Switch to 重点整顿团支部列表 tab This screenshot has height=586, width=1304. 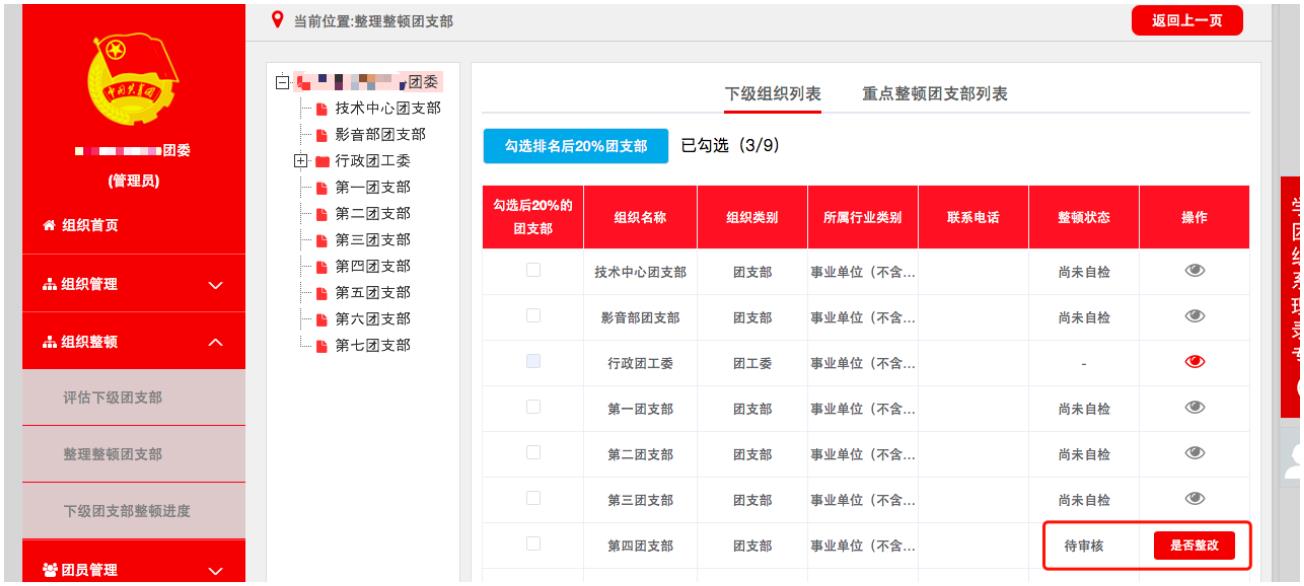point(934,94)
